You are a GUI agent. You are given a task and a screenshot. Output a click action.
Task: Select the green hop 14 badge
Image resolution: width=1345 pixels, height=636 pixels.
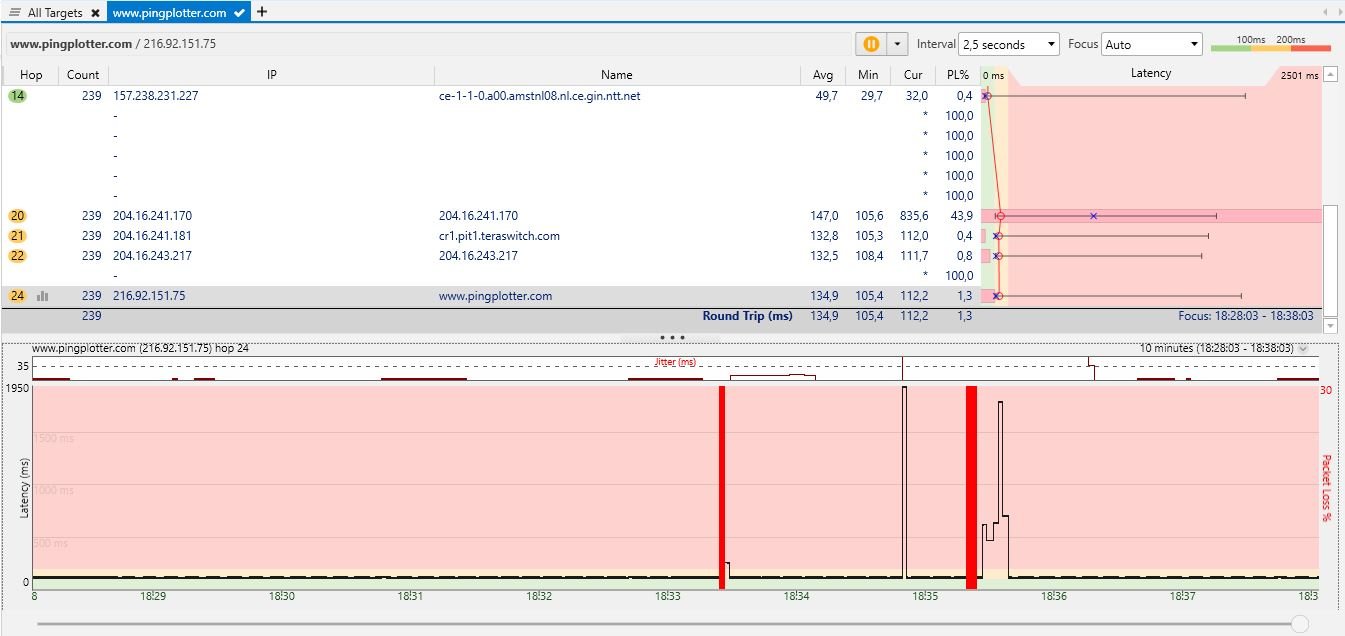(x=18, y=96)
